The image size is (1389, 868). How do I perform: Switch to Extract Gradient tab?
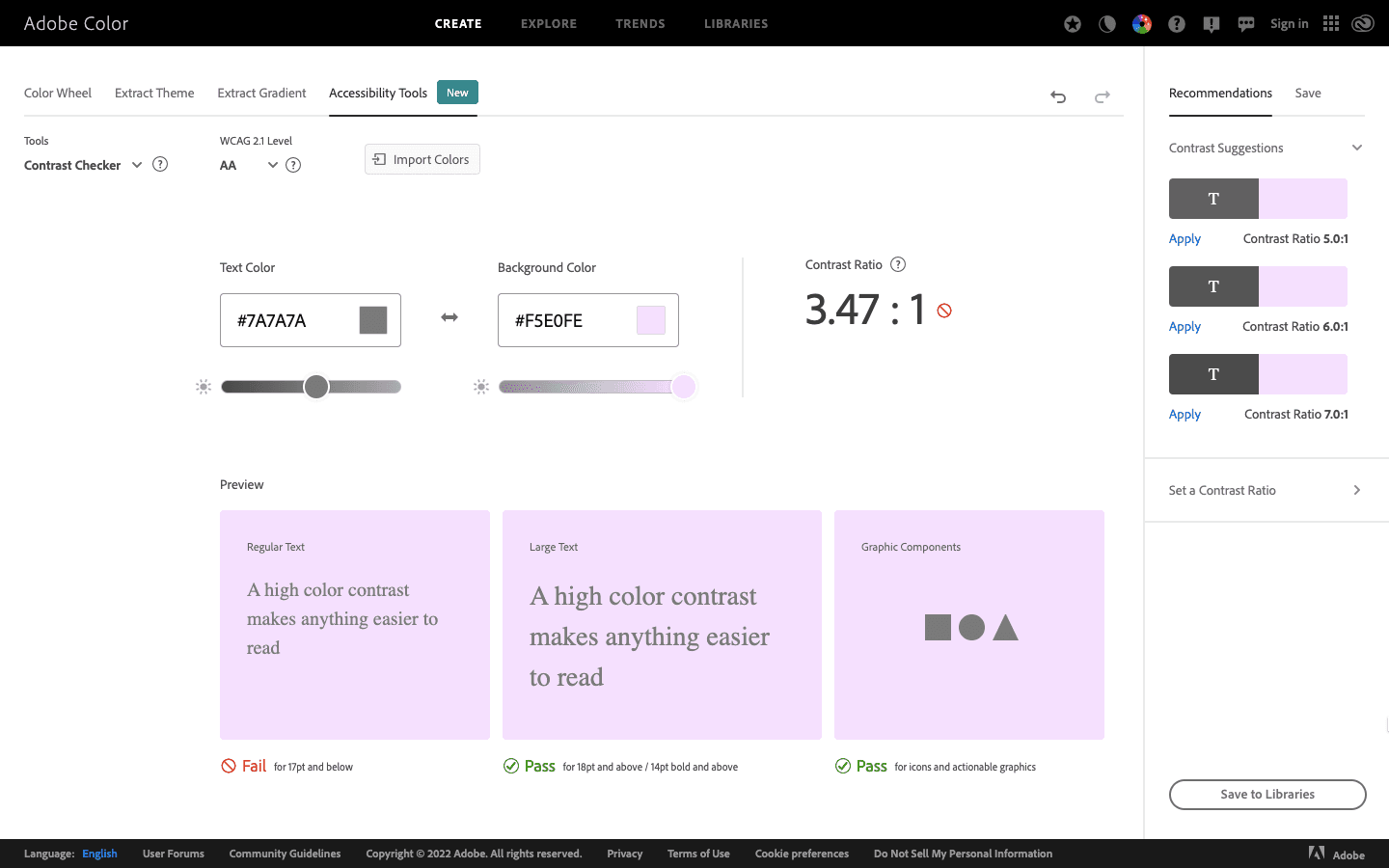pyautogui.click(x=261, y=93)
